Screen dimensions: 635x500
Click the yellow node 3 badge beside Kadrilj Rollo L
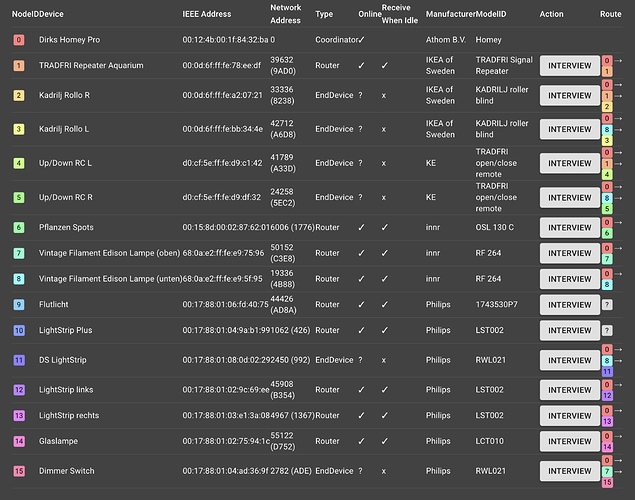click(19, 129)
